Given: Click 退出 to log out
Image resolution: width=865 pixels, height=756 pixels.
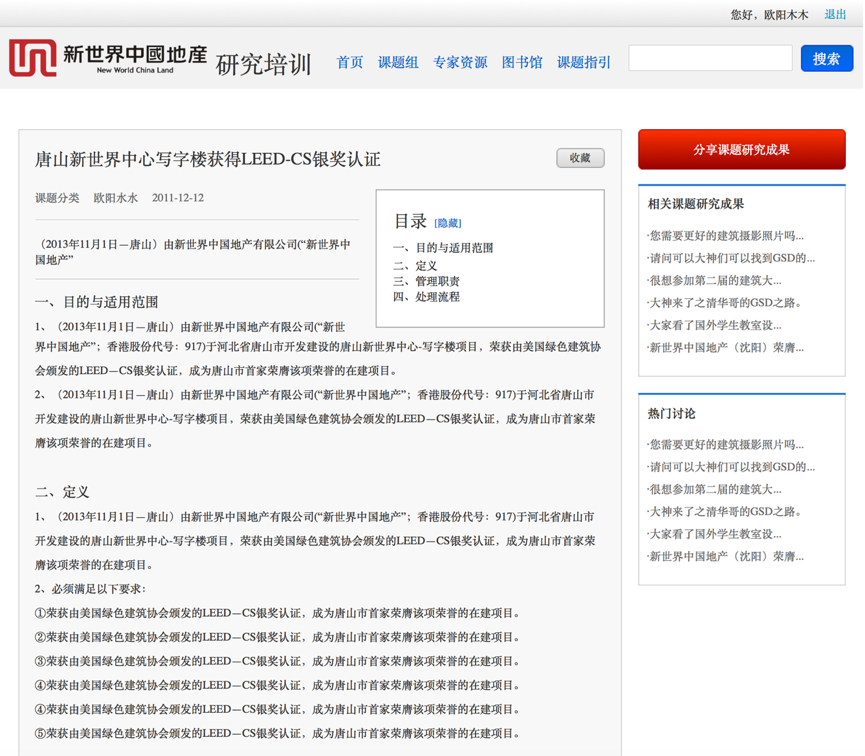Looking at the screenshot, I should pos(835,14).
